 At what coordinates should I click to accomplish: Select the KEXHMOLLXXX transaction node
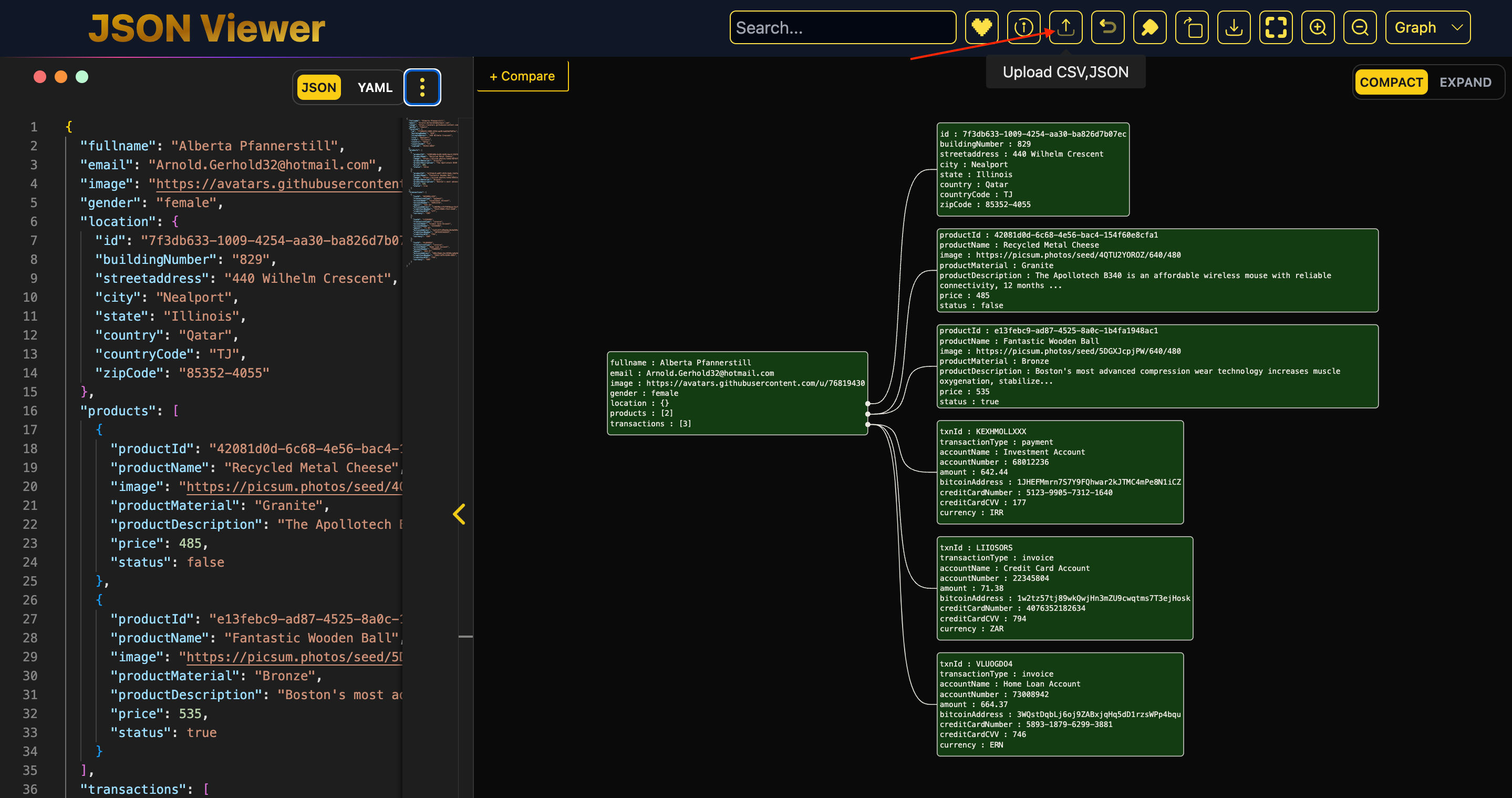pyautogui.click(x=1060, y=472)
